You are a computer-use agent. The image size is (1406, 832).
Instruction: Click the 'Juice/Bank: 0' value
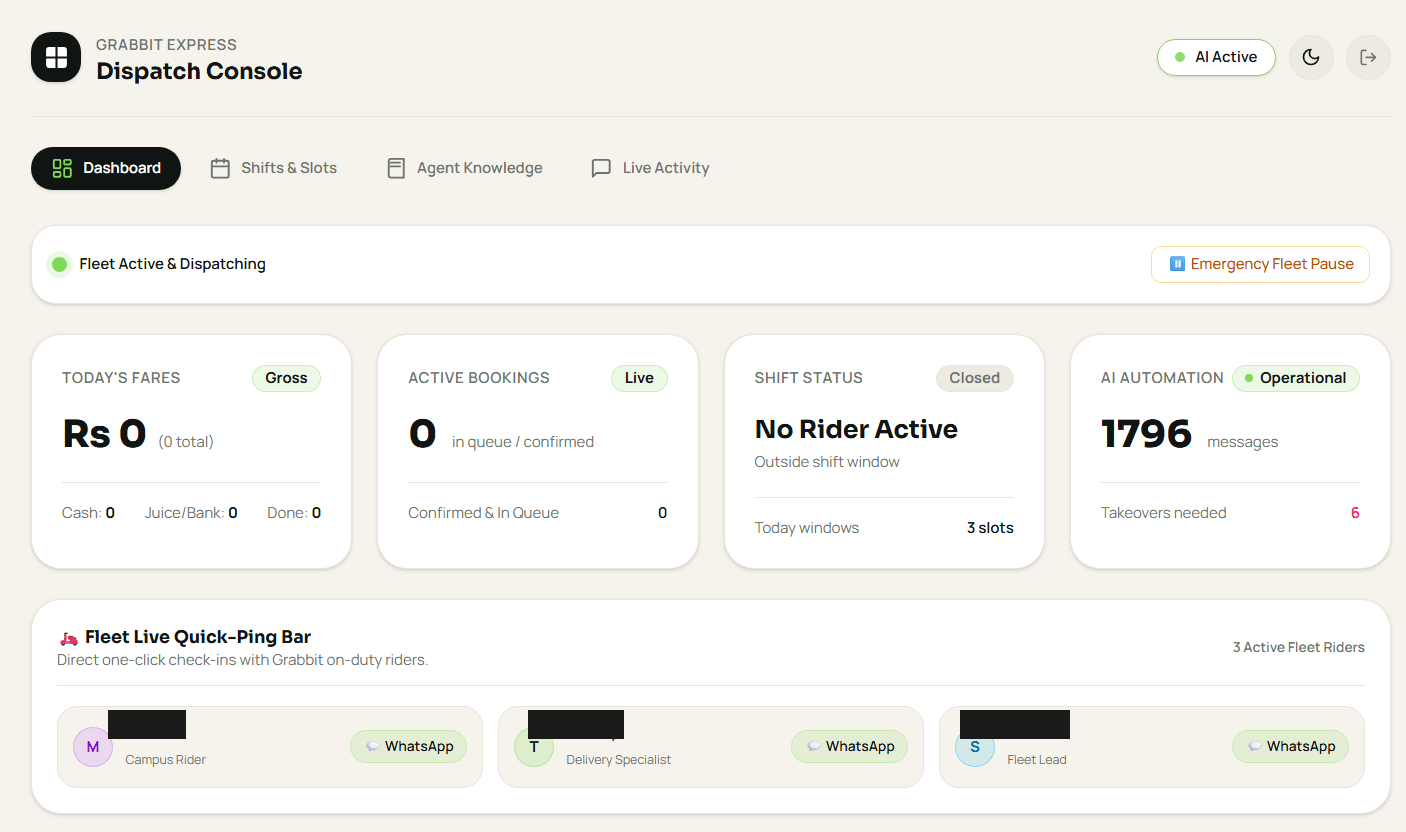point(191,513)
